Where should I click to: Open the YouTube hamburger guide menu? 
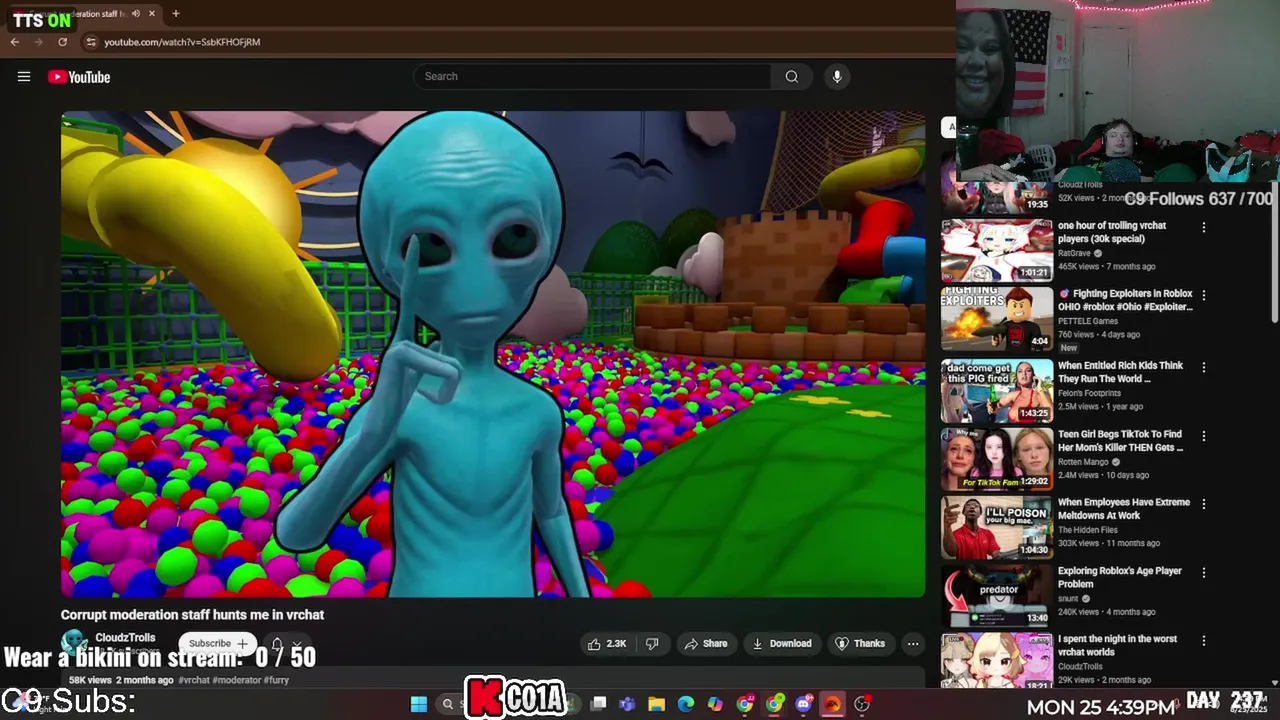pyautogui.click(x=24, y=77)
